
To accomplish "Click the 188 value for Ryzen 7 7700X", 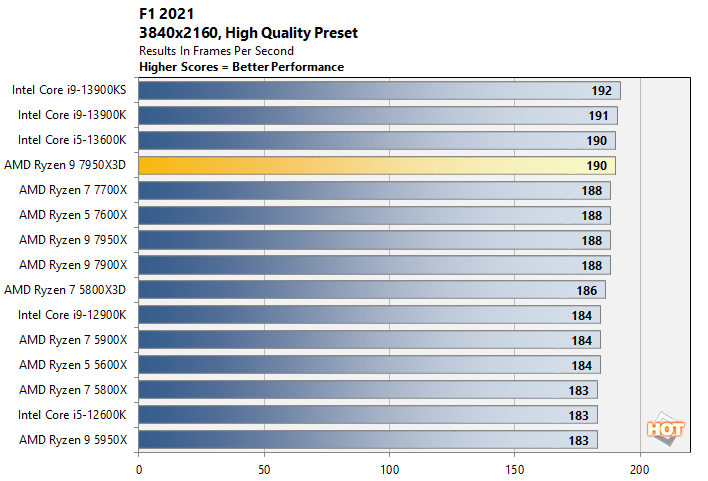I will [592, 191].
